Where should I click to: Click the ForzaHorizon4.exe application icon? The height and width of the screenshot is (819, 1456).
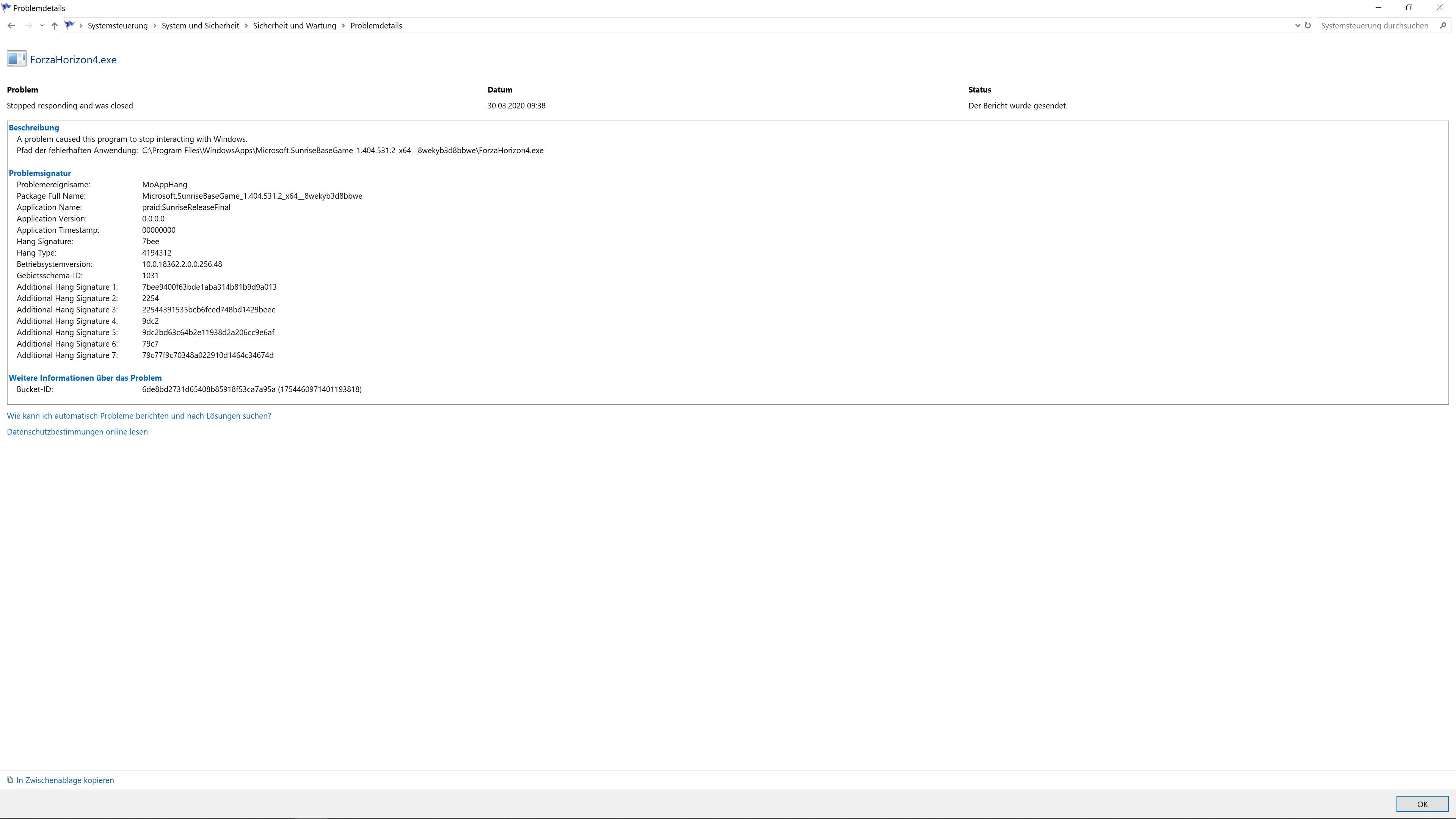pos(16,59)
